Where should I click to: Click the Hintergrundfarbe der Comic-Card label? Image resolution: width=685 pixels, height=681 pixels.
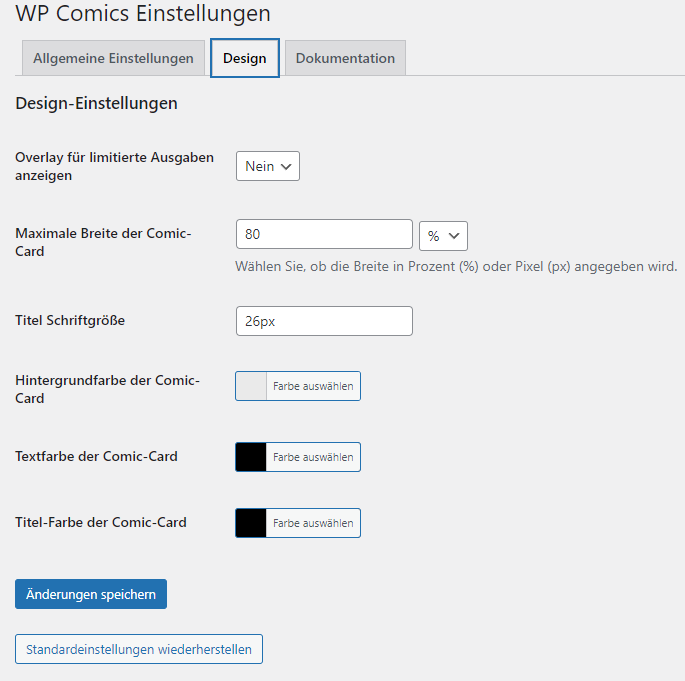click(x=107, y=389)
